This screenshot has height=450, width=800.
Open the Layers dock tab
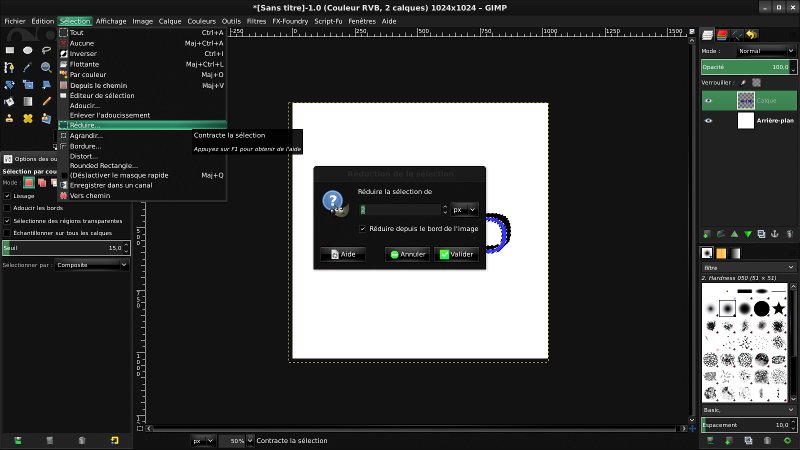coord(707,35)
